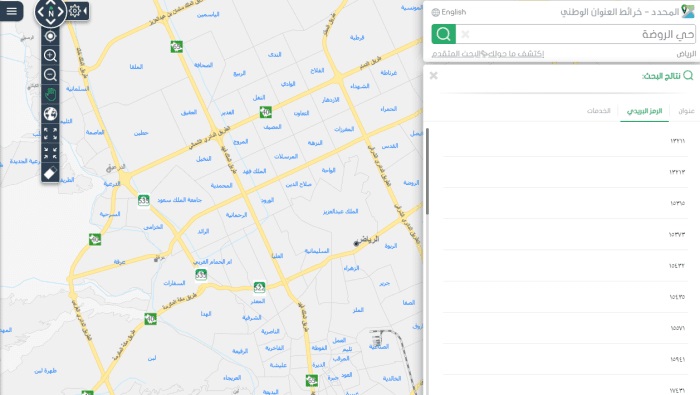Screen dimensions: 700x395
Task: Click the الملقا district label on map
Action: pyautogui.click(x=136, y=67)
